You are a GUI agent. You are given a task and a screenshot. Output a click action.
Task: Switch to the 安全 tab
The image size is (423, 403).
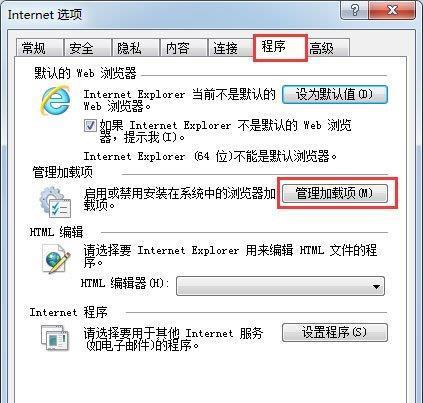87,48
